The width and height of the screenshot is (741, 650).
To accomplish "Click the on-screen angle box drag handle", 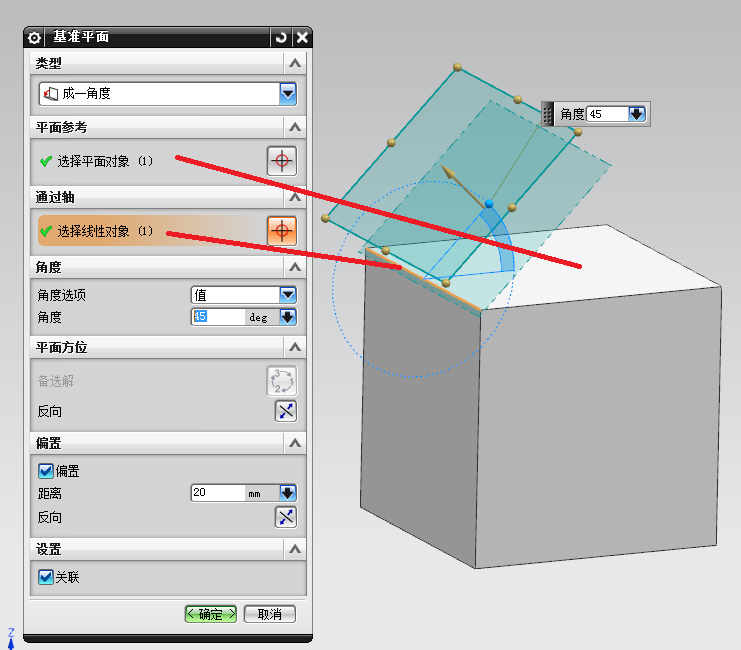I will (x=548, y=114).
